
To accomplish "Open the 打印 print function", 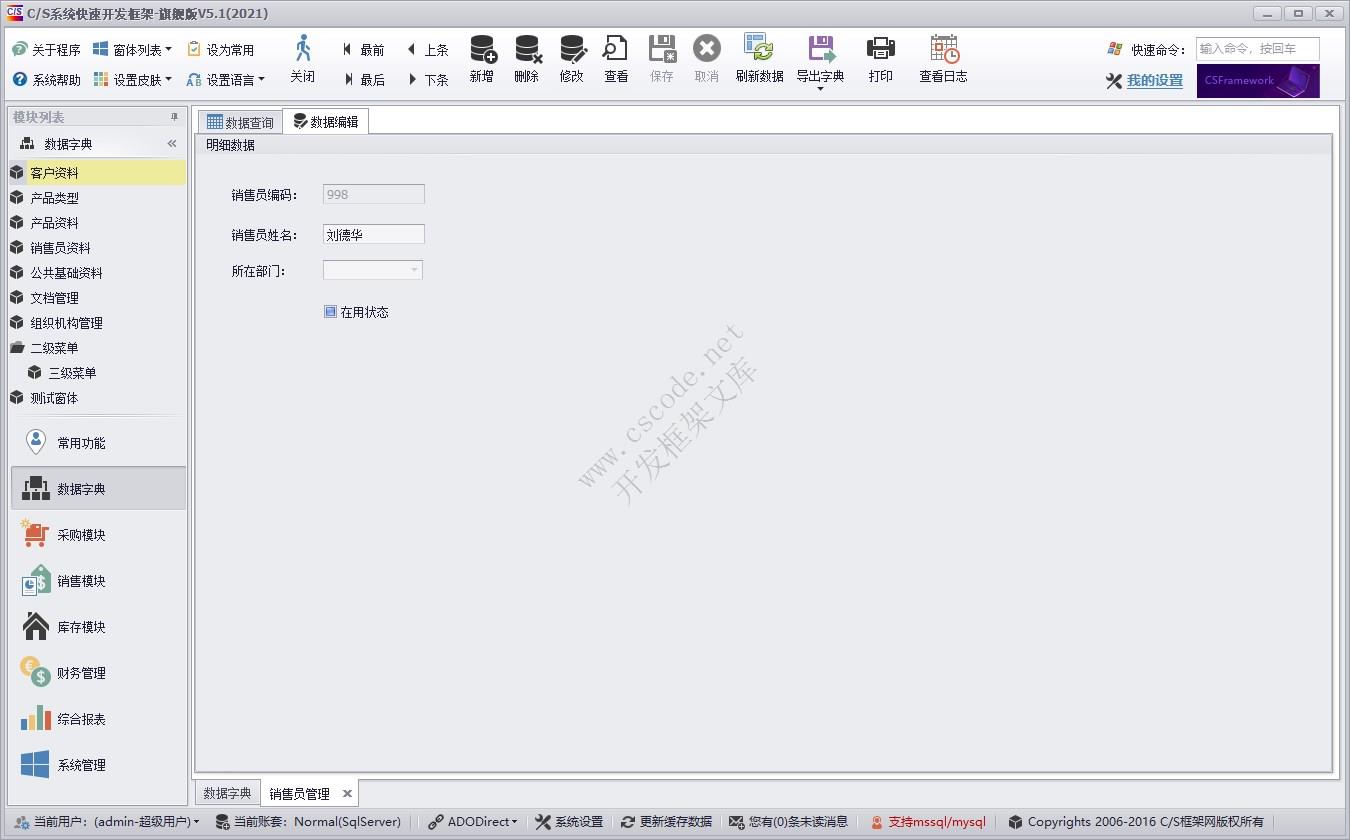I will click(x=880, y=58).
